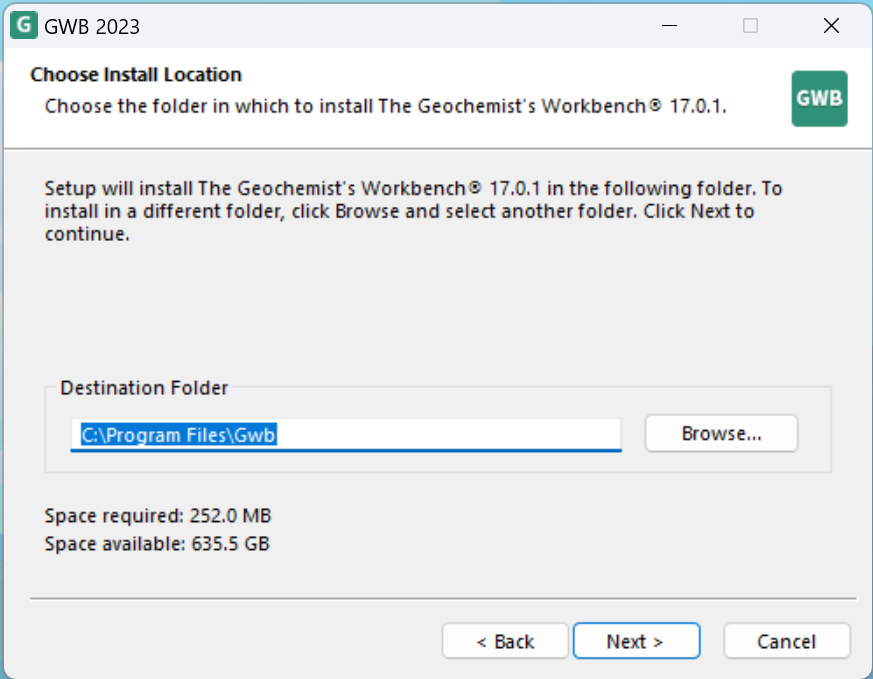Click the grayed-out maximize window button

(x=751, y=26)
